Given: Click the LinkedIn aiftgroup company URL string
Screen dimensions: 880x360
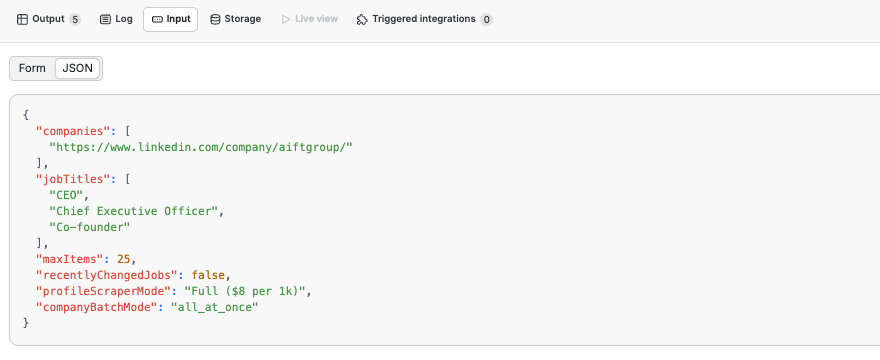Looking at the screenshot, I should pos(201,147).
